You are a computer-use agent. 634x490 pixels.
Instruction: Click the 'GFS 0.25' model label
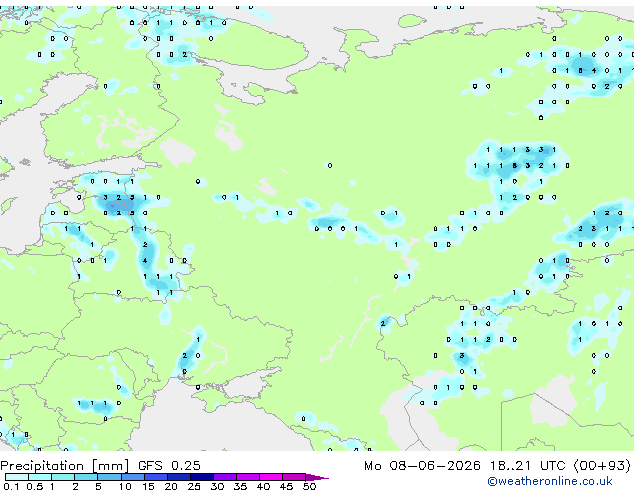169,466
